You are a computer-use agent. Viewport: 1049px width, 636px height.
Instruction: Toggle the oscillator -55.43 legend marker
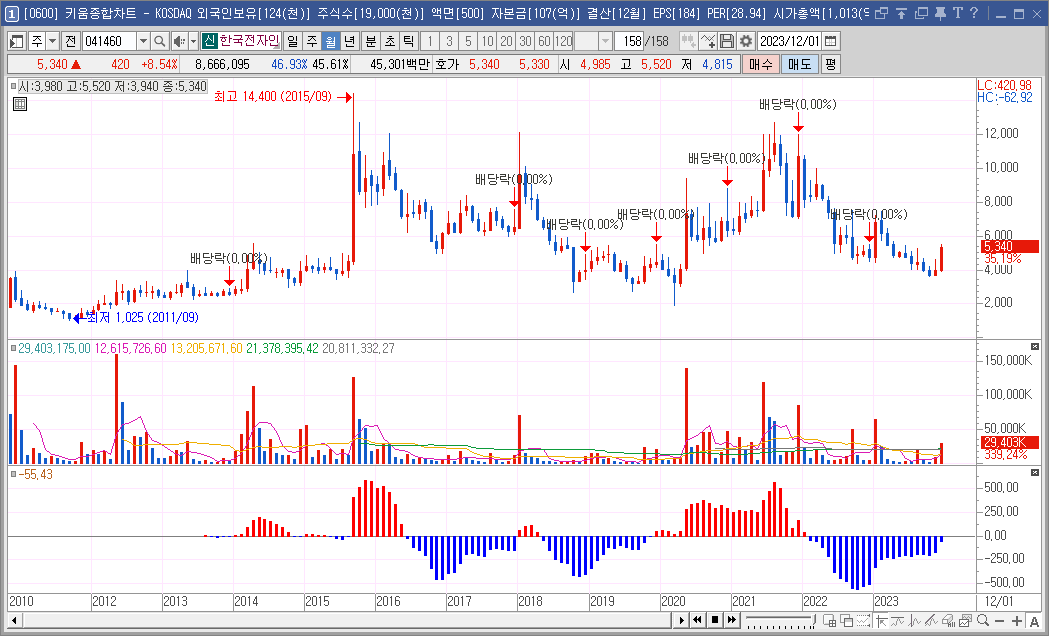pos(13,474)
